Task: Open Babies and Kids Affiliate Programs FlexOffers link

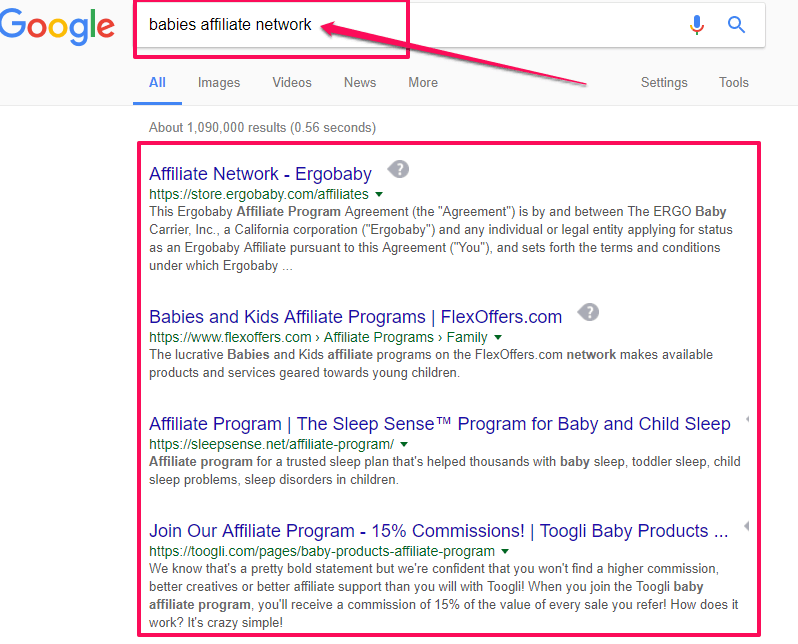Action: (355, 317)
